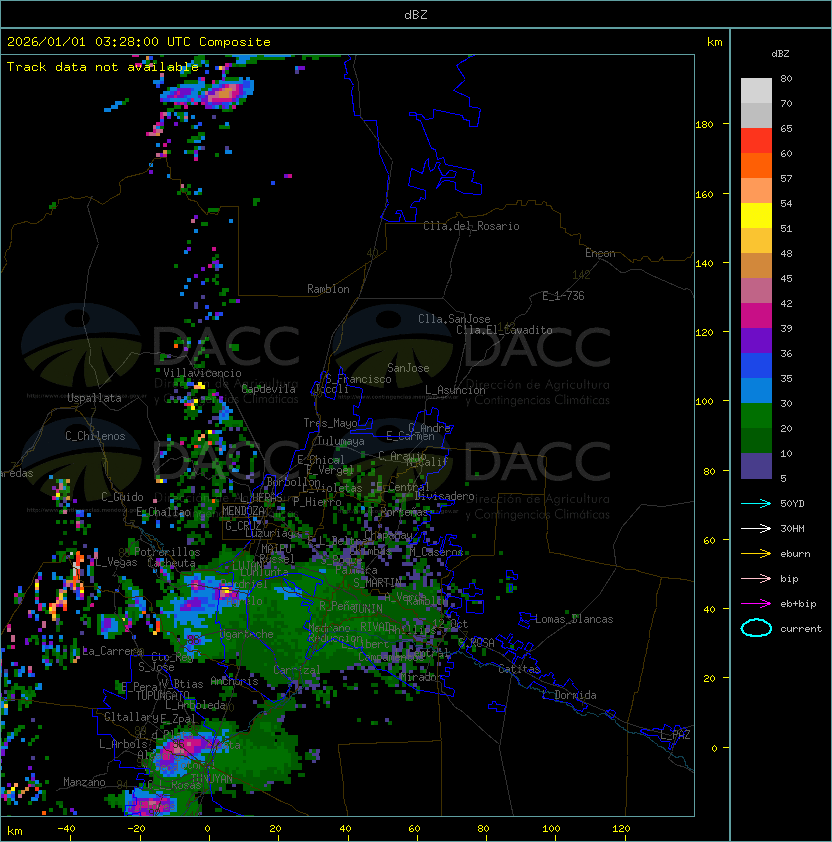This screenshot has width=832, height=842.
Task: Click the 'Clla.El_Cavadito' map label
Action: pyautogui.click(x=504, y=330)
